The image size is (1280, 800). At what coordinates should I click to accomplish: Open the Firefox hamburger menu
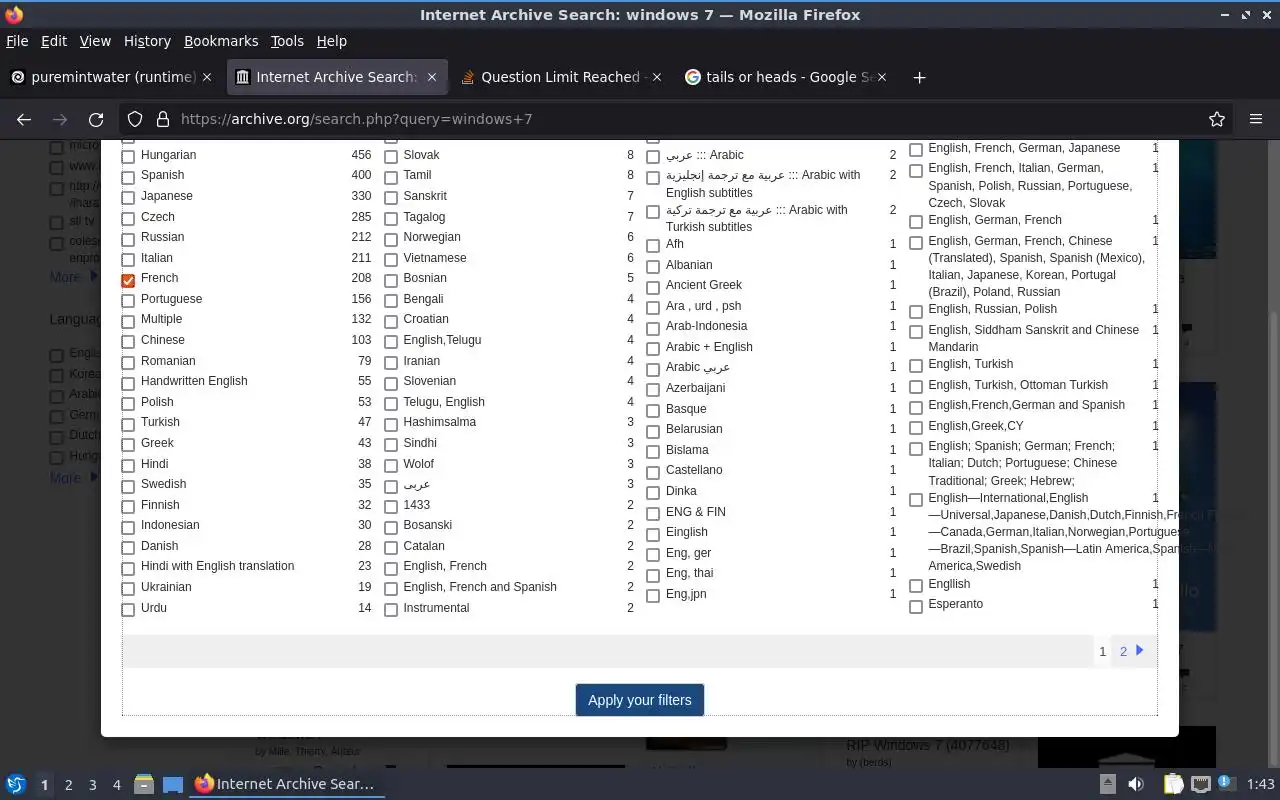1256,119
